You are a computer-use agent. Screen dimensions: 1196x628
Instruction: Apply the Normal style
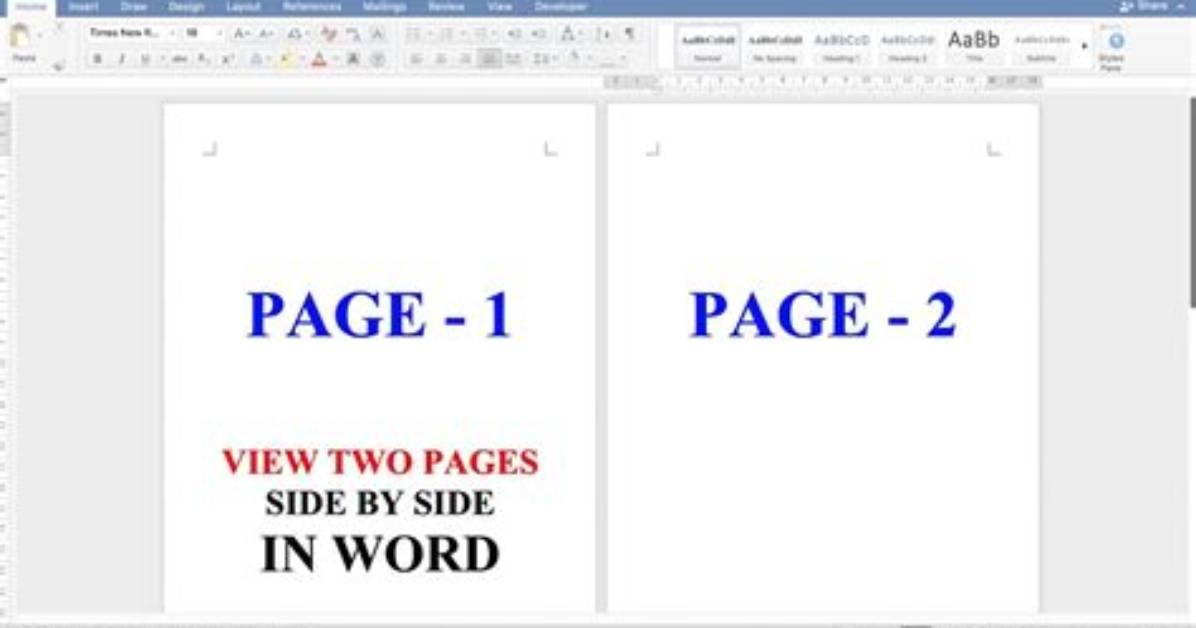(x=707, y=47)
